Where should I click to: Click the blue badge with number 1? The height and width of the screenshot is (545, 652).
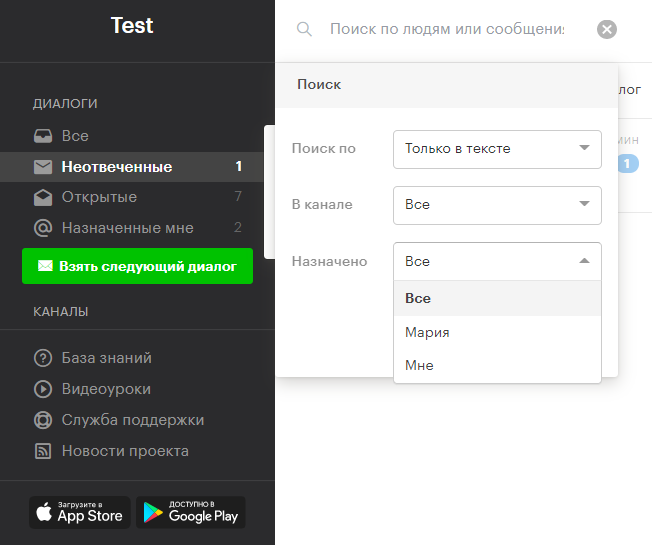[x=628, y=164]
